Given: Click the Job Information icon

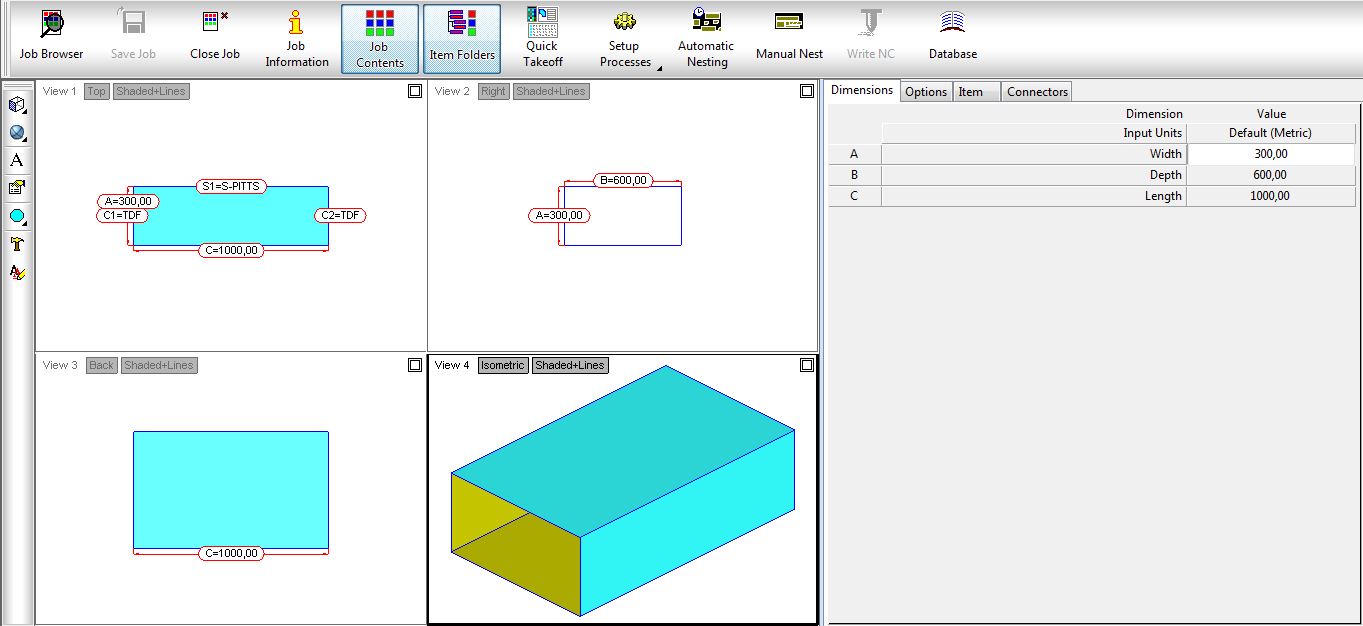Looking at the screenshot, I should click(x=296, y=38).
